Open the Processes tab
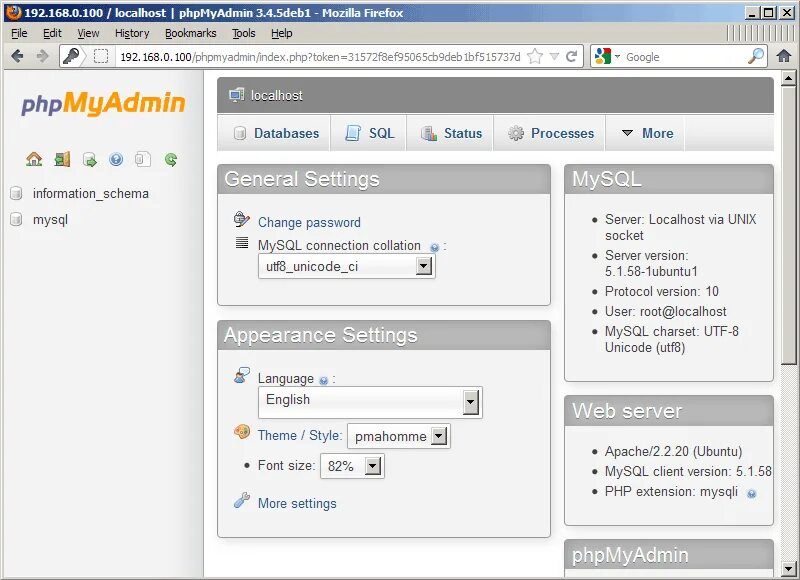This screenshot has width=800, height=580. click(550, 133)
